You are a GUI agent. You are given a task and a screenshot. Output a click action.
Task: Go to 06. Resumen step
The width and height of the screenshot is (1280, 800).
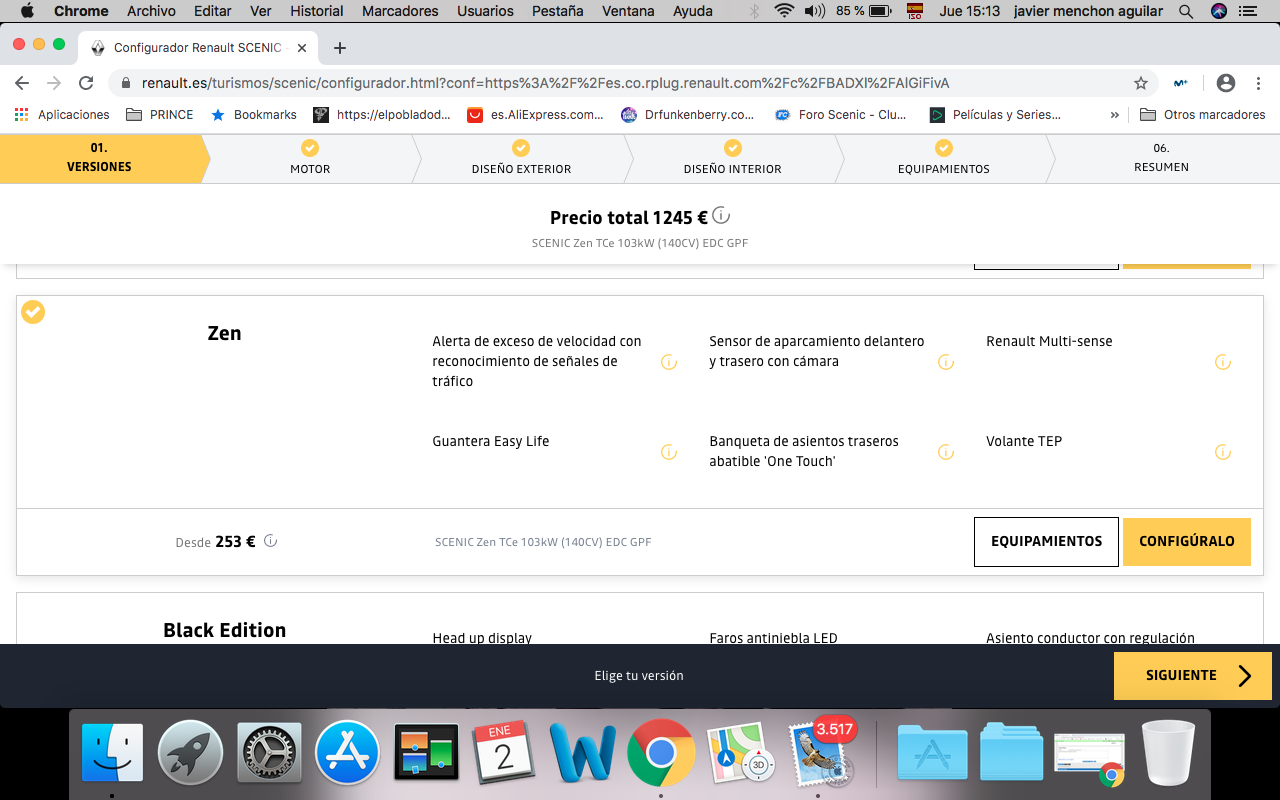[1161, 158]
